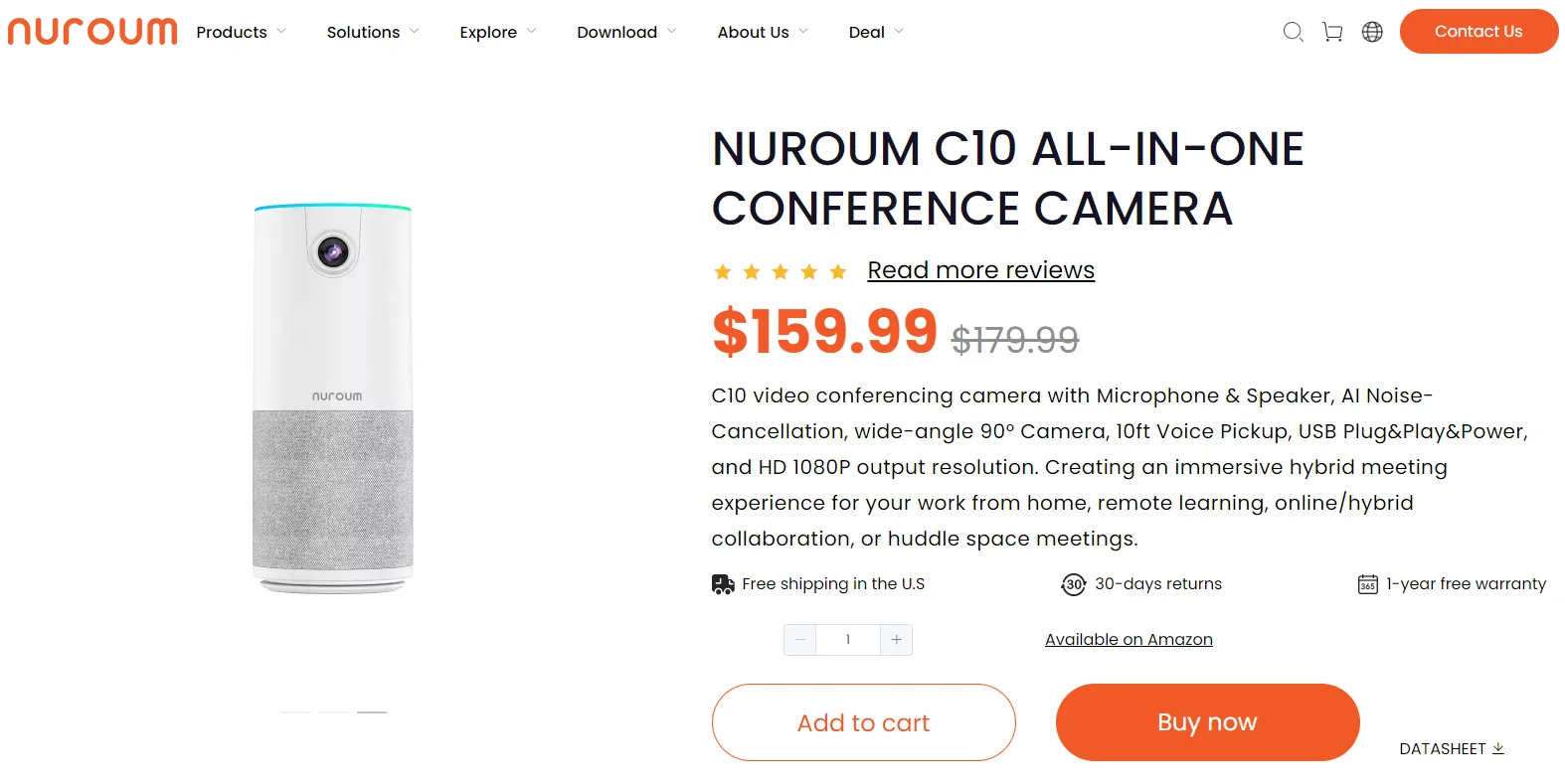Click the quantity input field

coord(848,640)
